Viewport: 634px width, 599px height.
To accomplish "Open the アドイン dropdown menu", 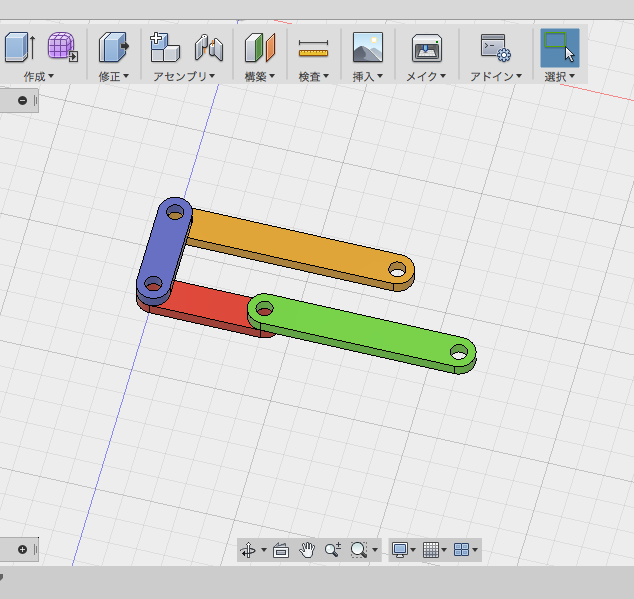I will tap(496, 76).
